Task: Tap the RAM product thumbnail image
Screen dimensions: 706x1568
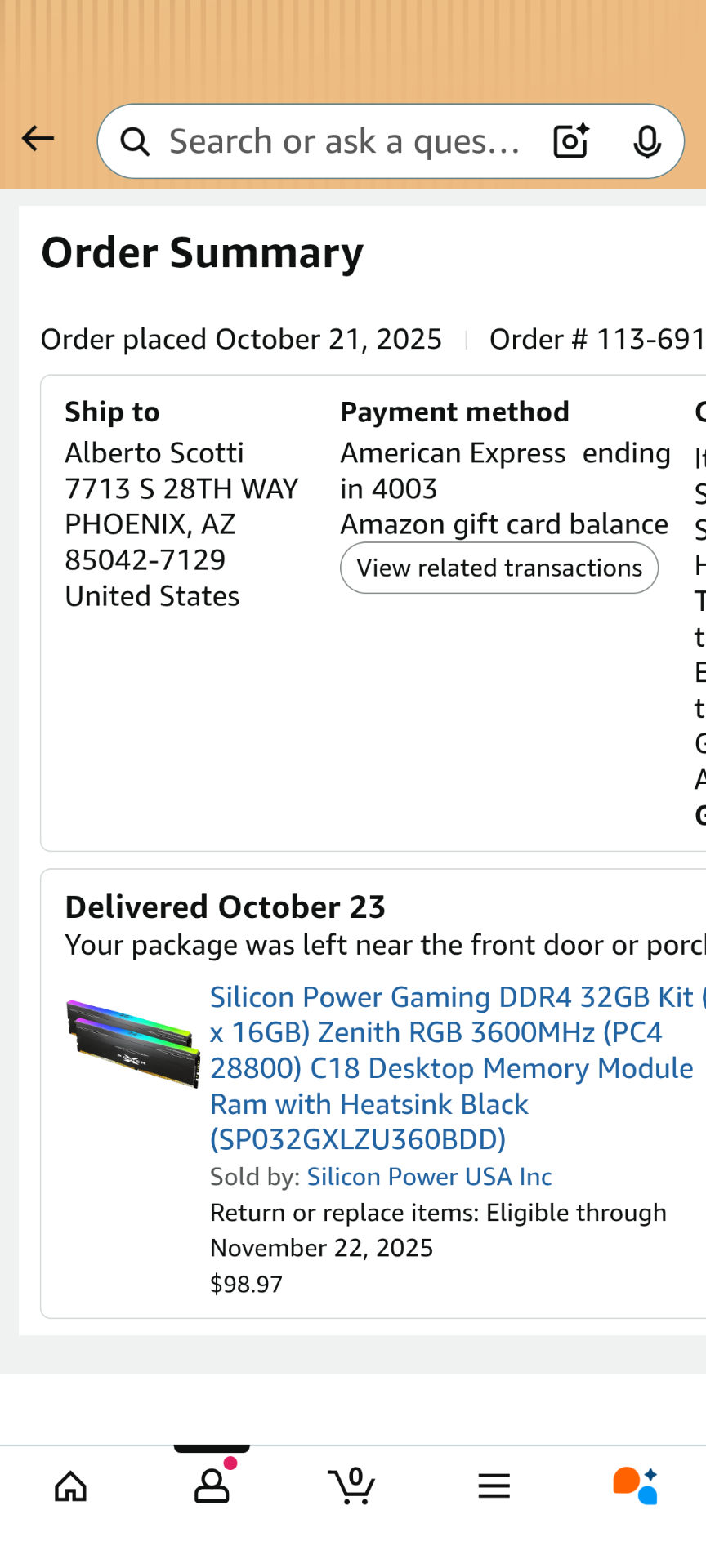Action: coord(133,1043)
